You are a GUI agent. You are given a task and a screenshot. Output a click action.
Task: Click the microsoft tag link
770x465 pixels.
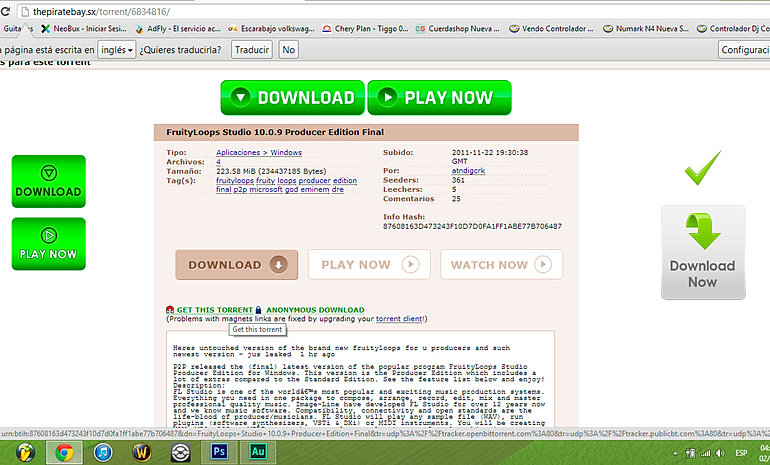click(x=266, y=190)
